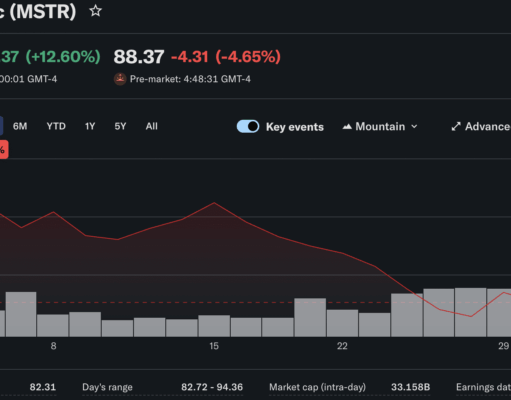The height and width of the screenshot is (400, 511).
Task: Click the 33.158B market cap value
Action: (x=410, y=387)
